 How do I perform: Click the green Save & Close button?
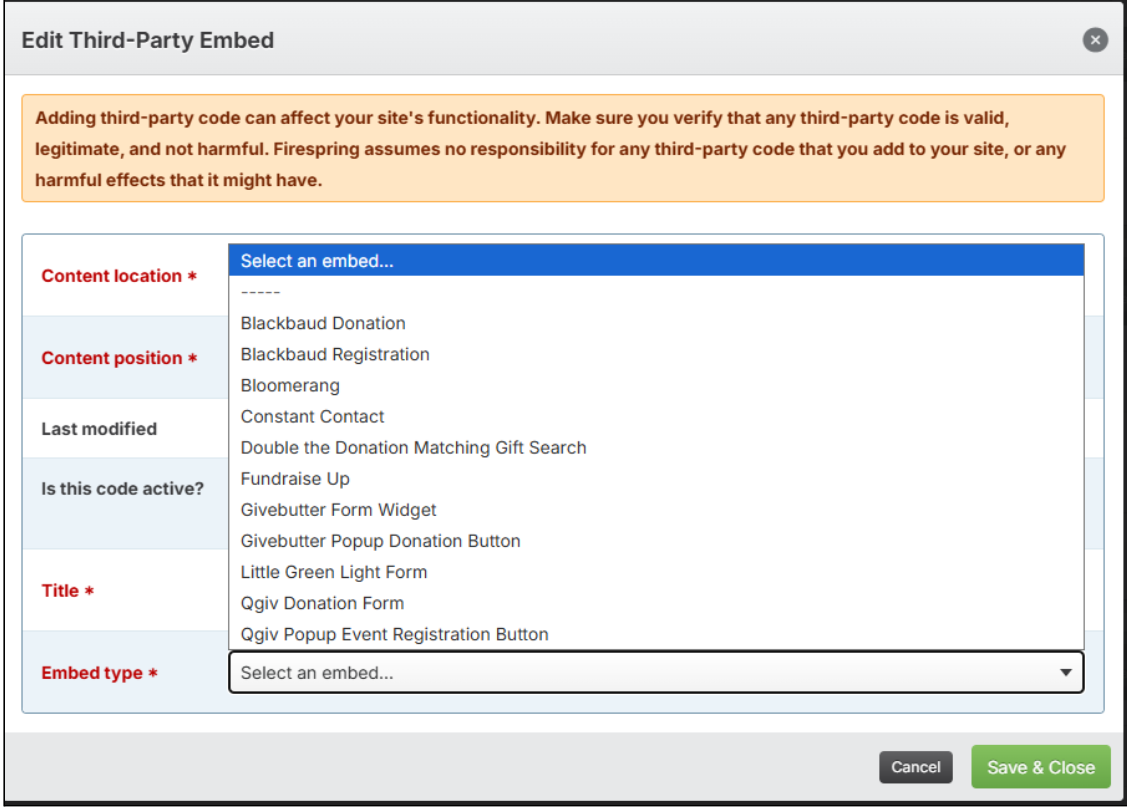(x=1040, y=767)
